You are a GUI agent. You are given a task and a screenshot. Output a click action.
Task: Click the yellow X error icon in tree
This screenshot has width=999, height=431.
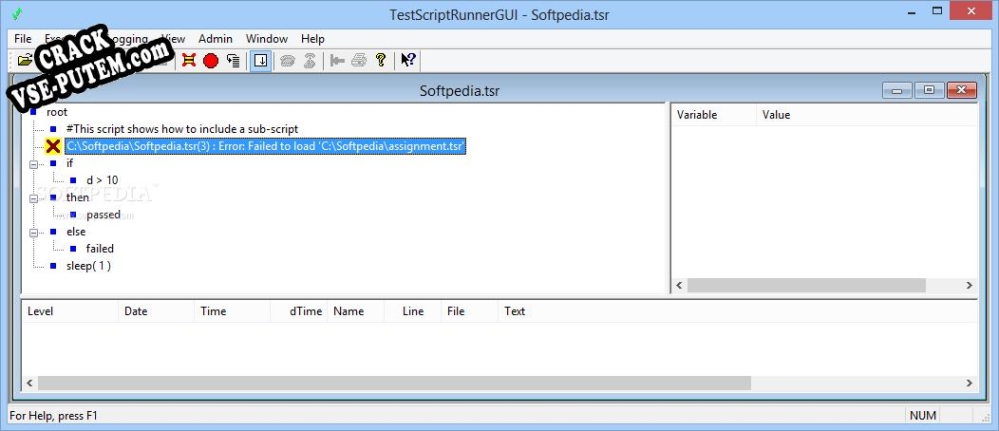click(x=54, y=146)
